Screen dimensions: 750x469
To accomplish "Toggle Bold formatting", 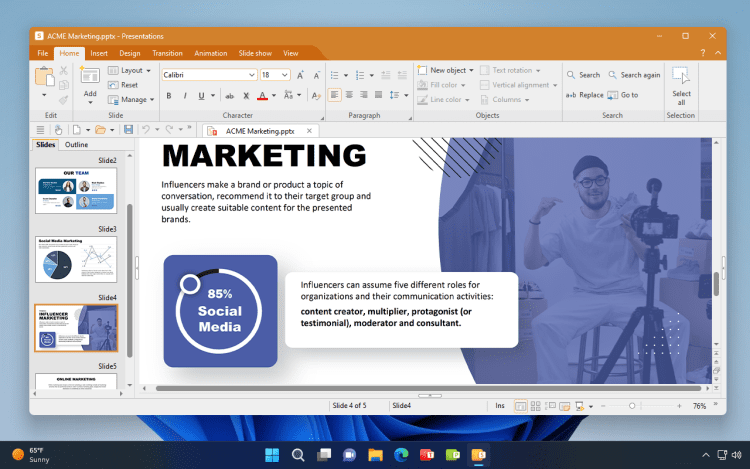I will coord(169,96).
